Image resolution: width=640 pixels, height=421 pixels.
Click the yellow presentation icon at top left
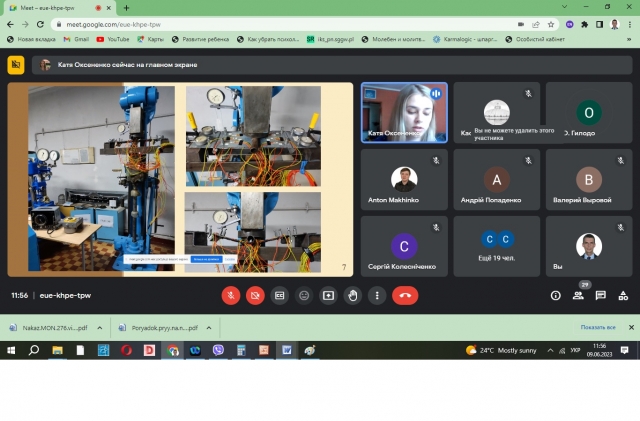(16, 65)
